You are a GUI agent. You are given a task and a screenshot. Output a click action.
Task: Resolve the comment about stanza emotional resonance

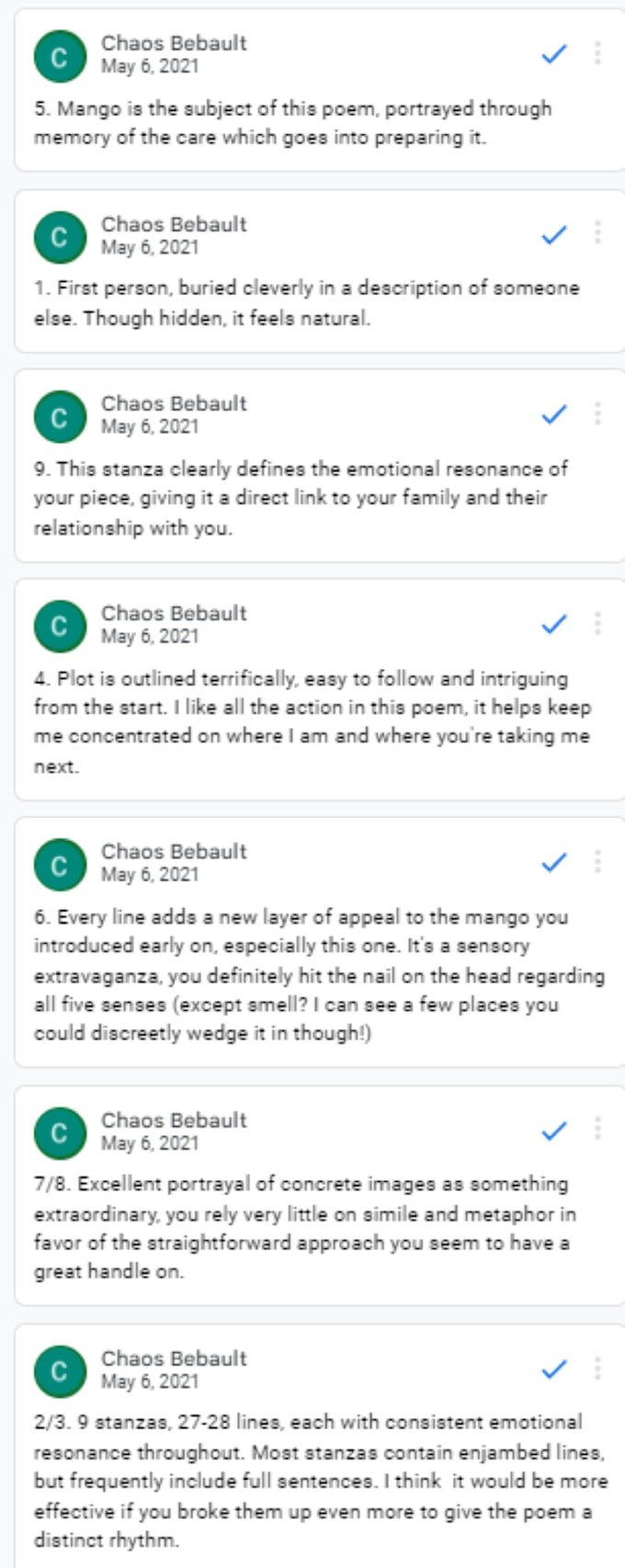pyautogui.click(x=551, y=414)
